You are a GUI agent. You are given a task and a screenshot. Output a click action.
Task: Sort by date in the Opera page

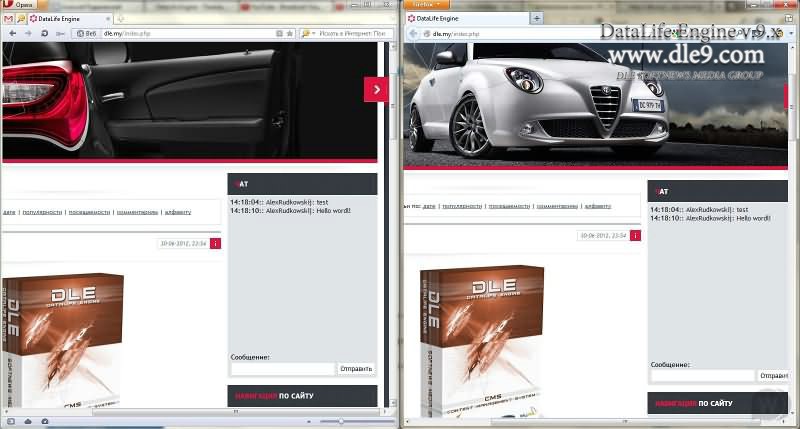(x=9, y=212)
